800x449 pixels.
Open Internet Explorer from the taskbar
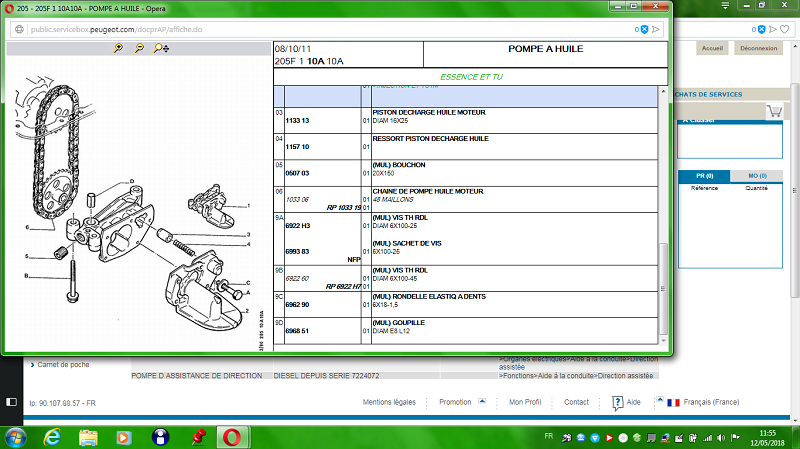tap(52, 438)
